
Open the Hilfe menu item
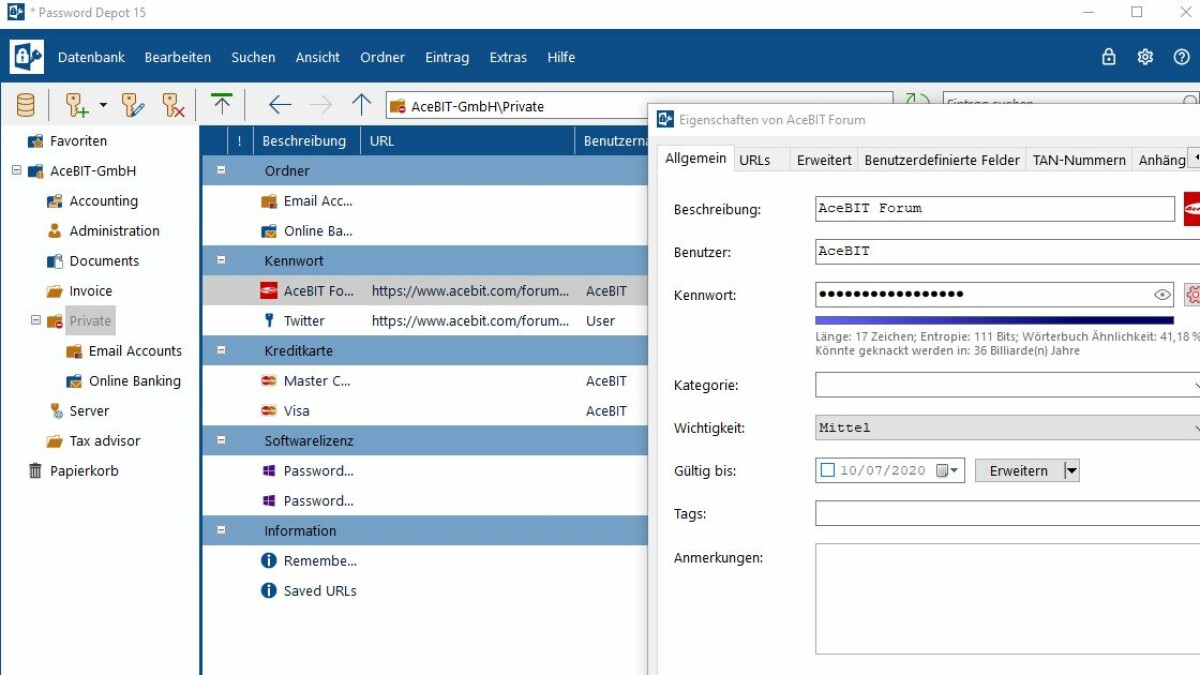point(561,57)
